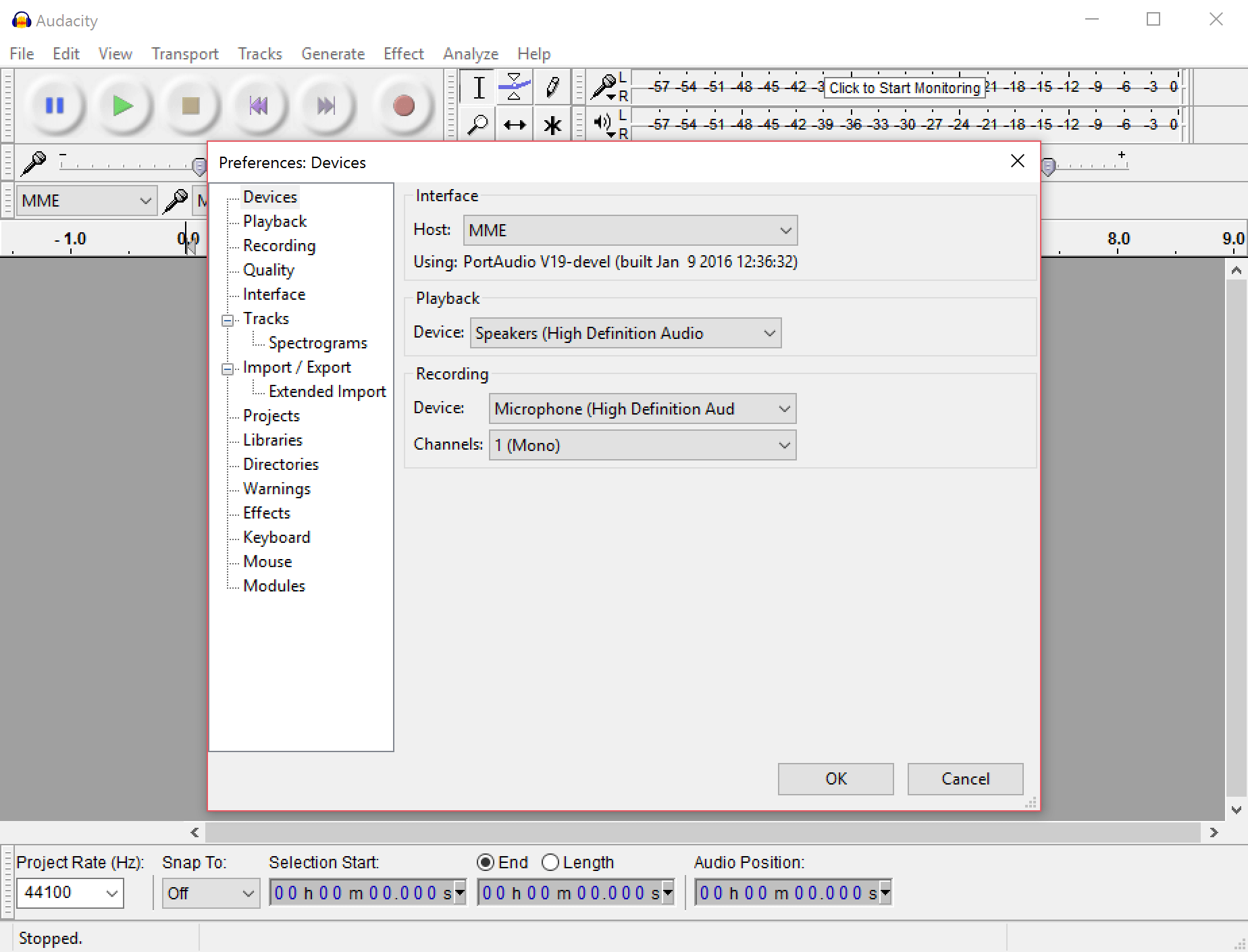Image resolution: width=1248 pixels, height=952 pixels.
Task: Collapse the Import / Export tree node
Action: coord(228,369)
